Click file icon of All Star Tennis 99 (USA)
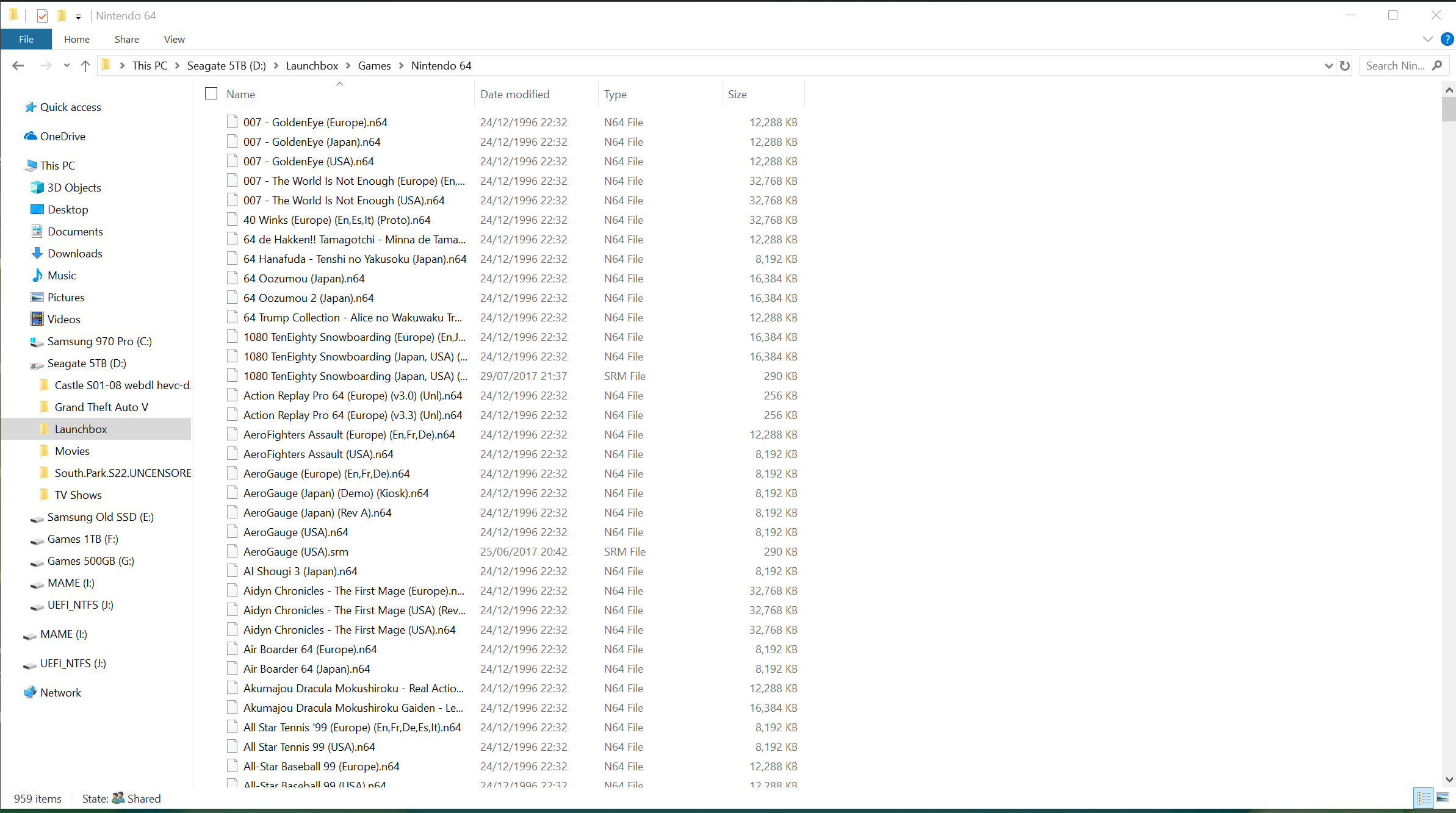 tap(232, 746)
